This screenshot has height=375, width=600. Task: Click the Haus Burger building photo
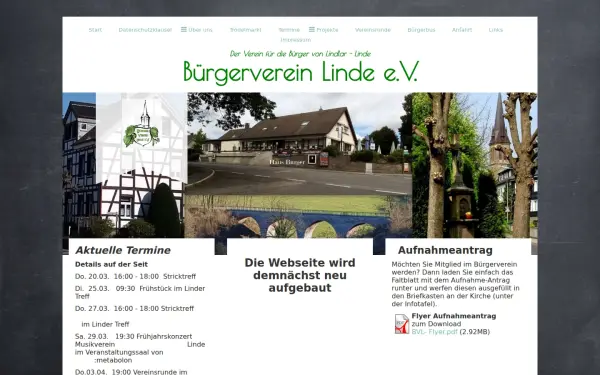coord(300,143)
